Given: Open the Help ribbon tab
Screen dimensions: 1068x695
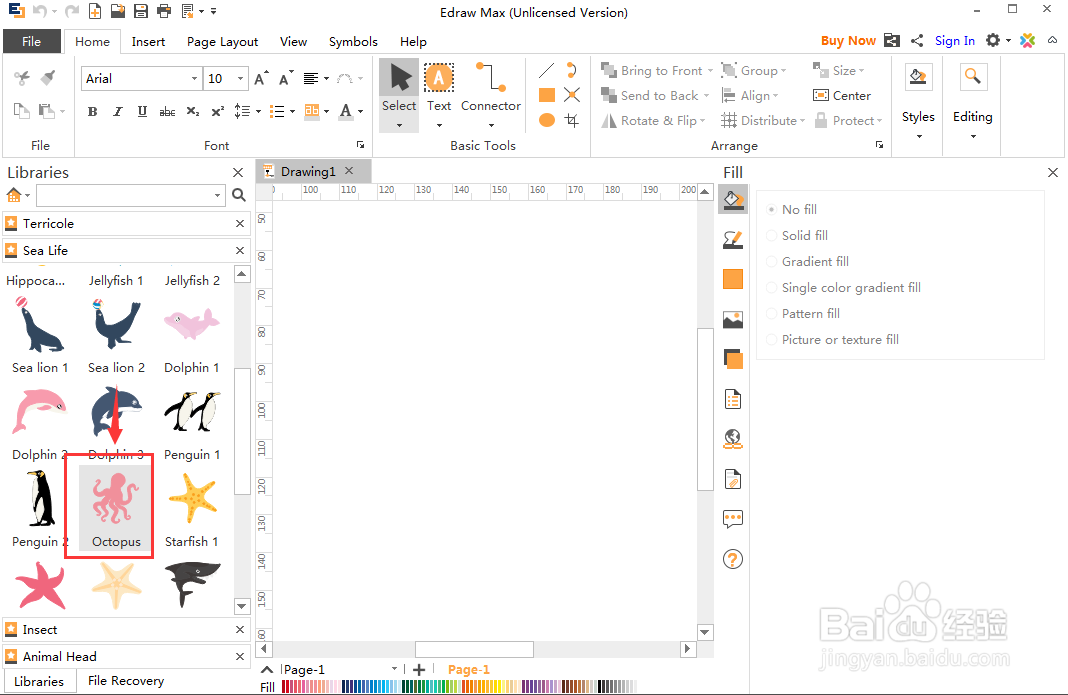Looking at the screenshot, I should [413, 42].
